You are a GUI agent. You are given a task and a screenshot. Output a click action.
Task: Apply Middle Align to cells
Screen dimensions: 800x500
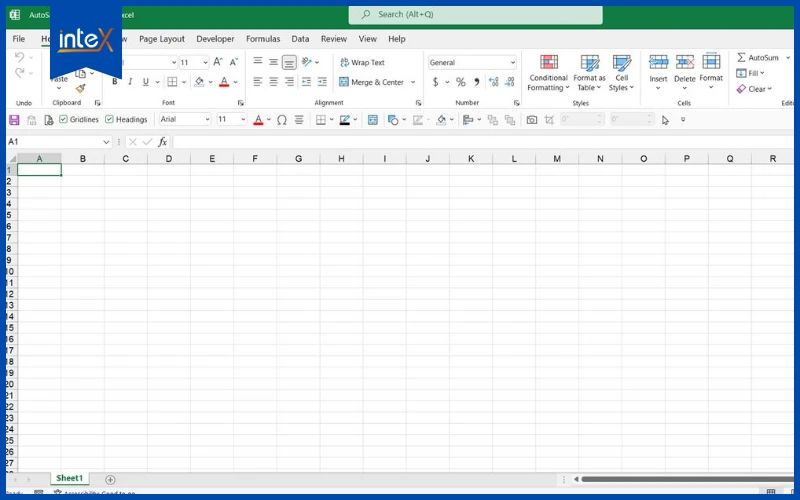pyautogui.click(x=273, y=62)
